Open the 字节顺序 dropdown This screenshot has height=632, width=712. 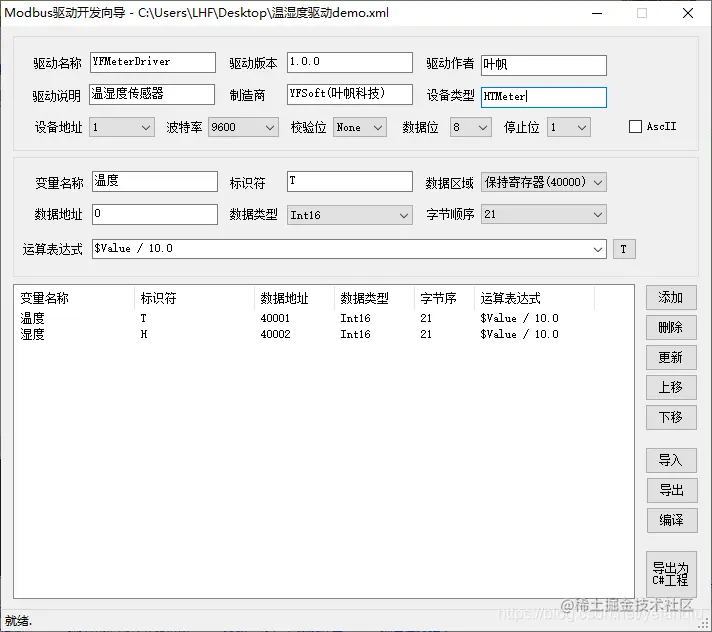coord(544,215)
